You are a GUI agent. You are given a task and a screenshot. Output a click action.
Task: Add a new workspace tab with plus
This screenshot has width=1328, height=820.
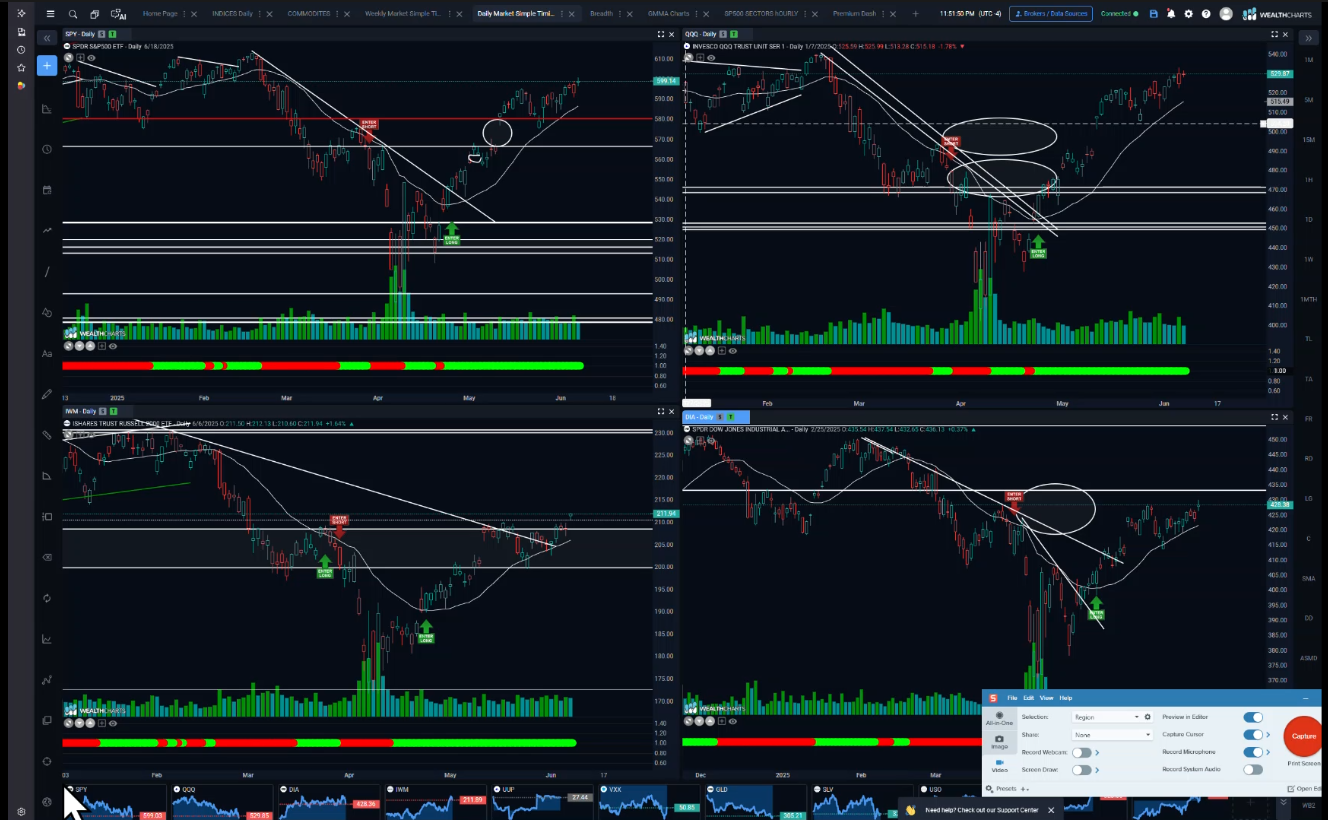(x=915, y=14)
